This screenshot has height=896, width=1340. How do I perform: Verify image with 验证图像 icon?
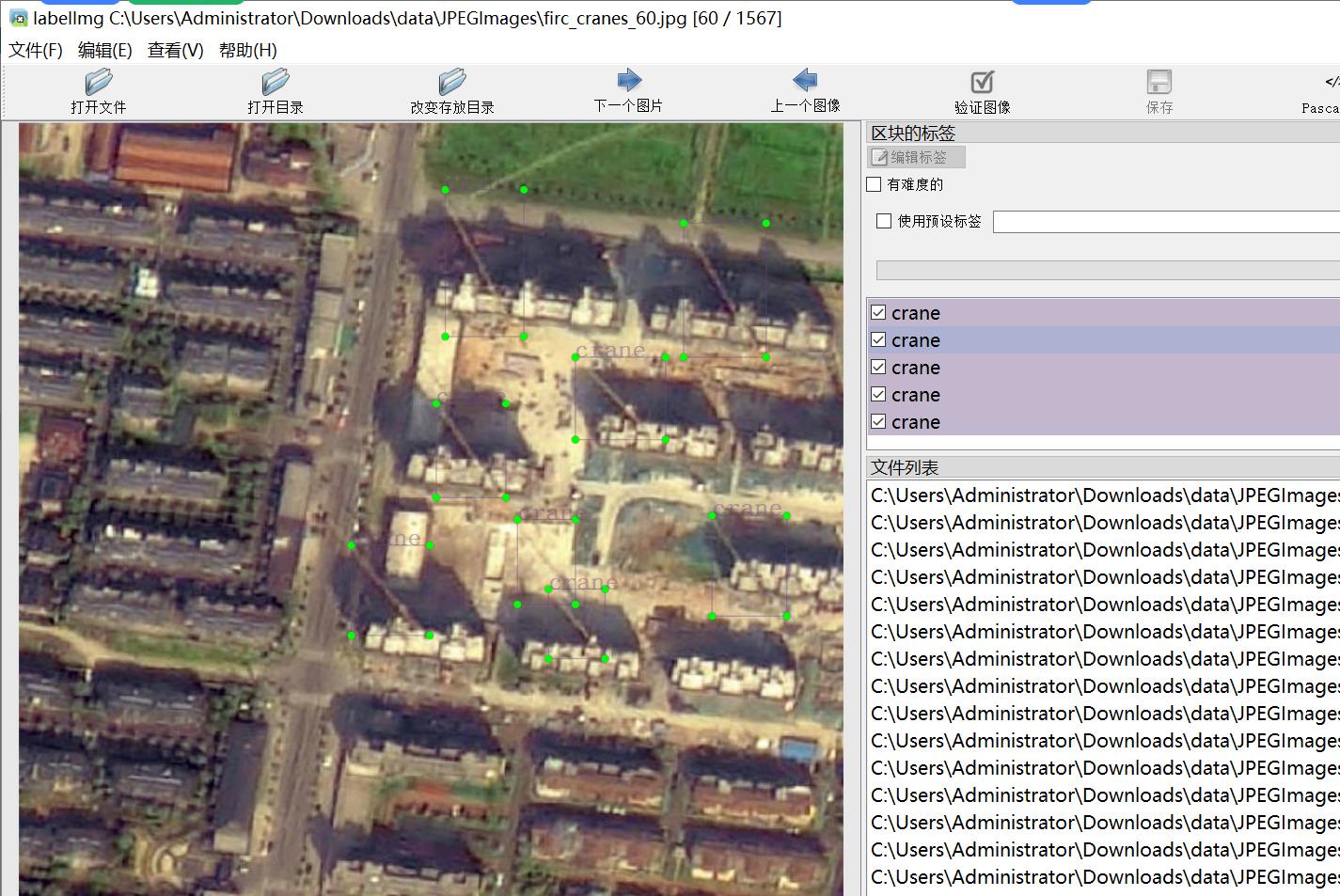(983, 82)
